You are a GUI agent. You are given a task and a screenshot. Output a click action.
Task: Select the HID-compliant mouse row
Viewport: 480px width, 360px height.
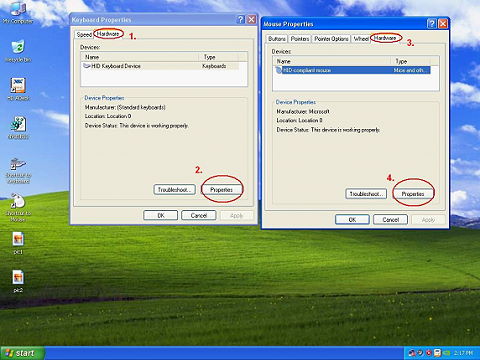click(x=352, y=70)
